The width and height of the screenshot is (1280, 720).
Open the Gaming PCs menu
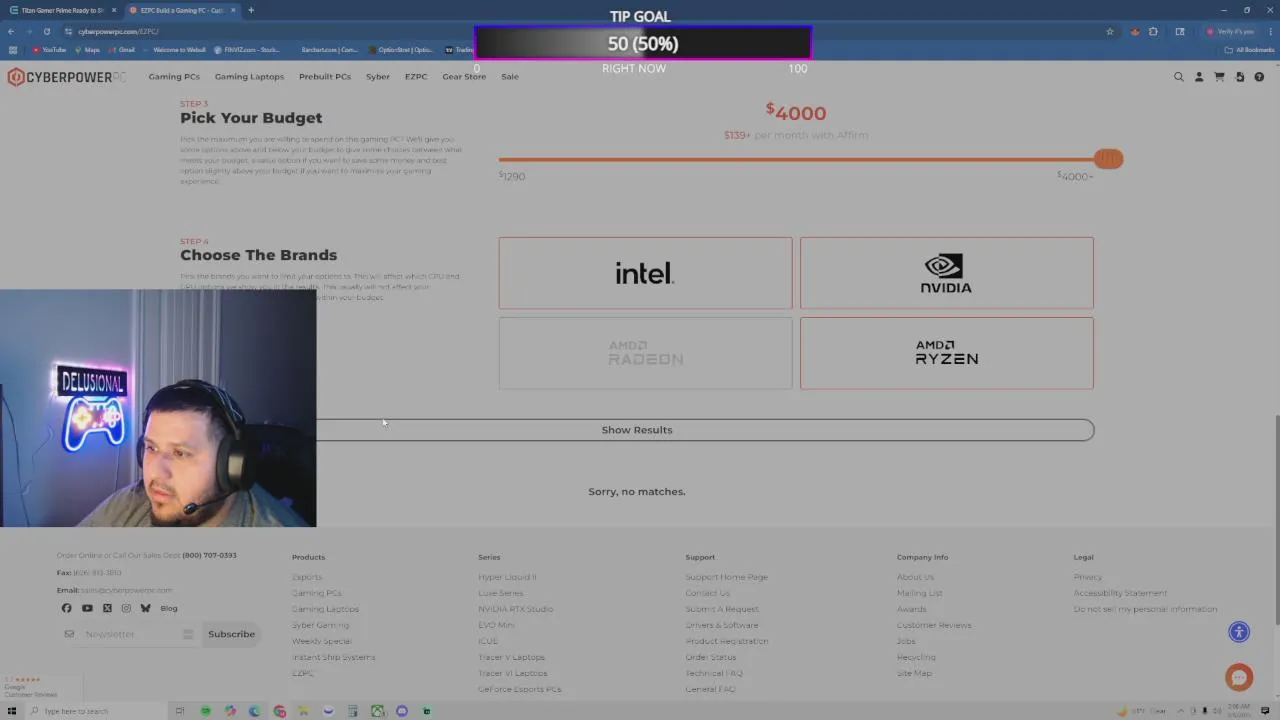pos(174,77)
